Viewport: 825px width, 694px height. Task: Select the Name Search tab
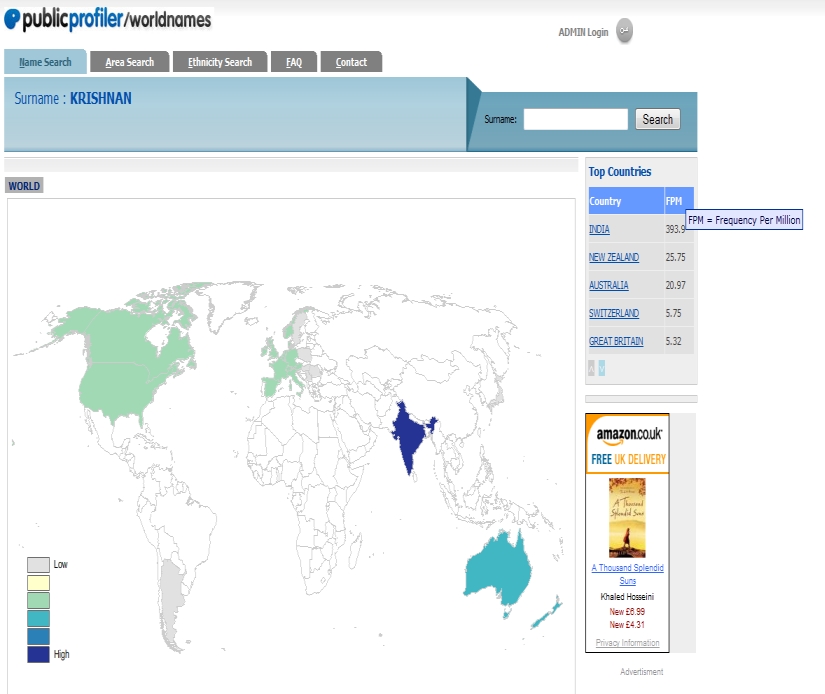[45, 62]
